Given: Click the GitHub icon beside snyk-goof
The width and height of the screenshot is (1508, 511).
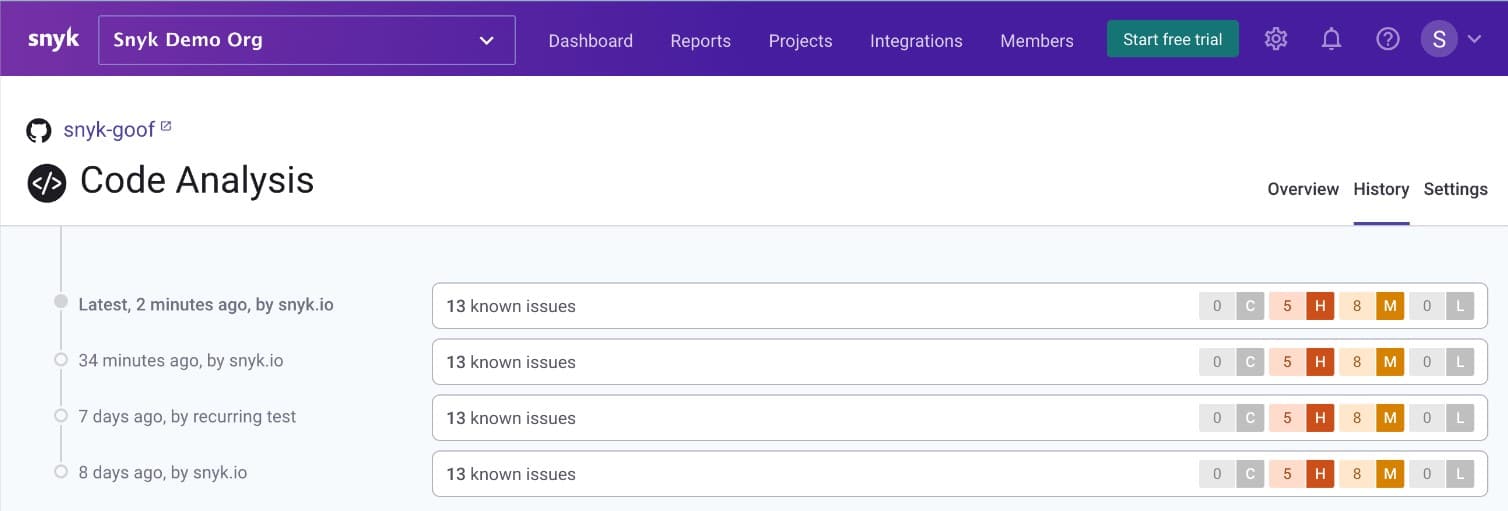Looking at the screenshot, I should (x=39, y=130).
